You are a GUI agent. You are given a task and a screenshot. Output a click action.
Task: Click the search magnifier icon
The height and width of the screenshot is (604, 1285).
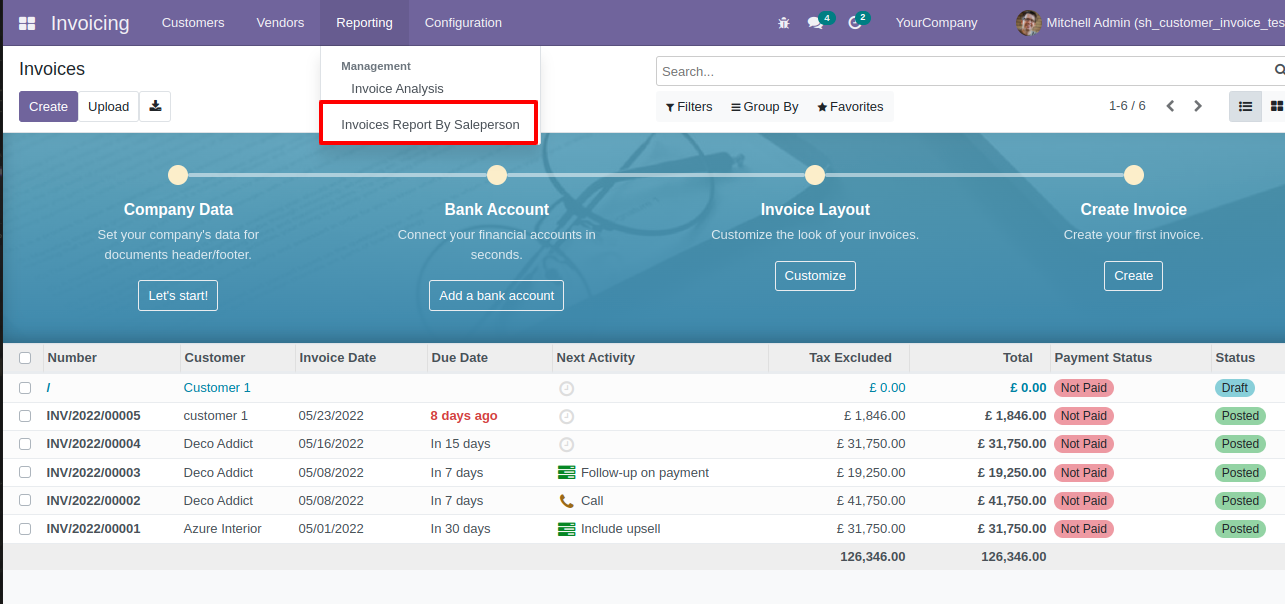[1279, 71]
